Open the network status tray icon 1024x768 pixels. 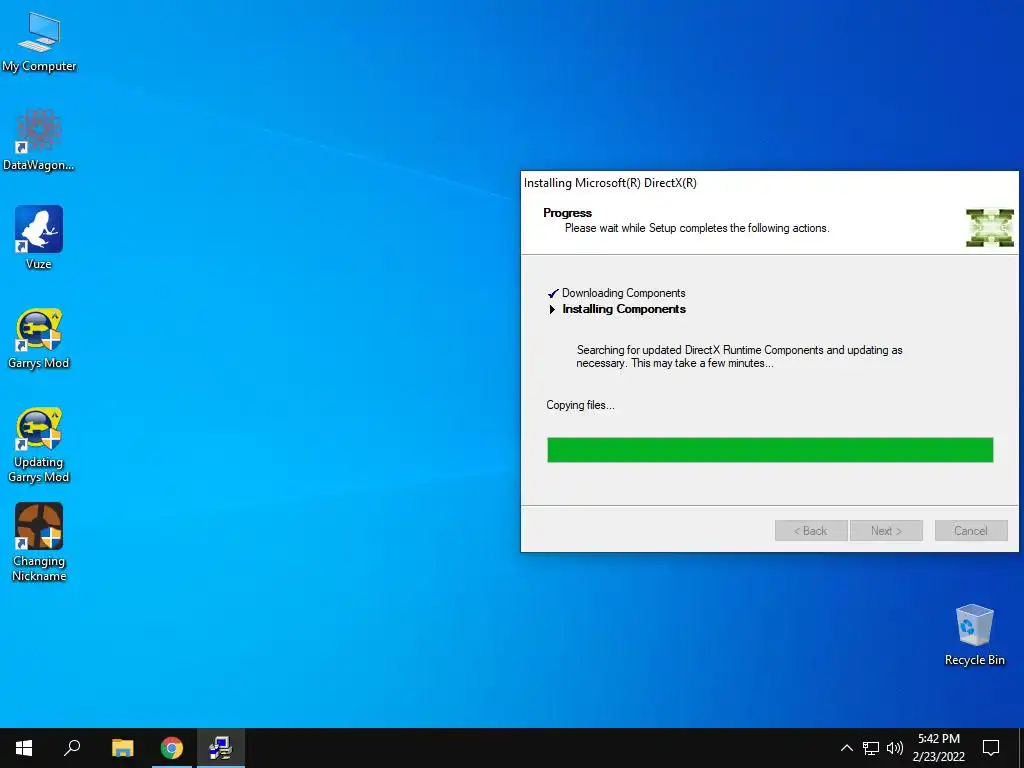pyautogui.click(x=871, y=748)
